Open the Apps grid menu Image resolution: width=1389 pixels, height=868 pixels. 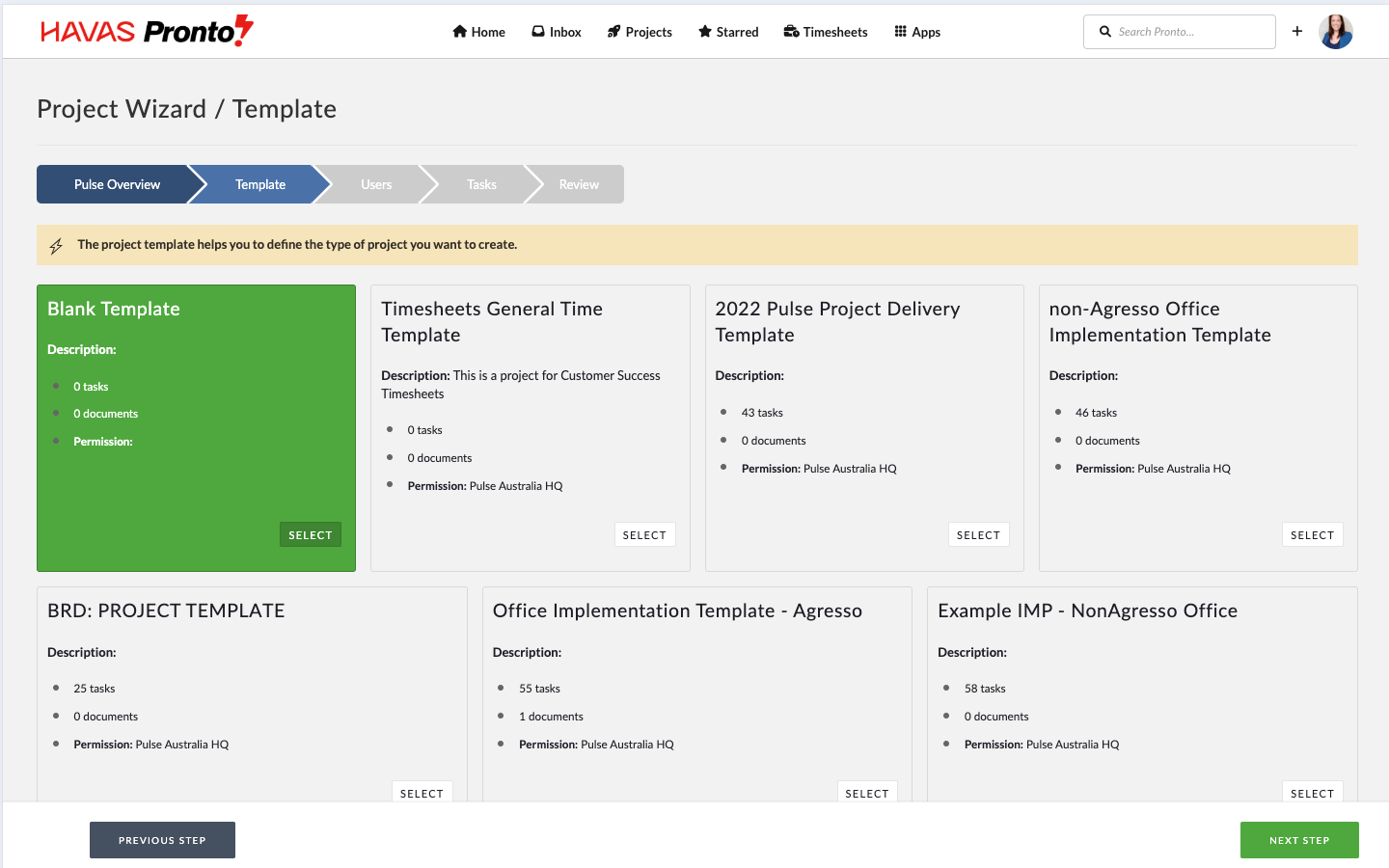click(917, 32)
